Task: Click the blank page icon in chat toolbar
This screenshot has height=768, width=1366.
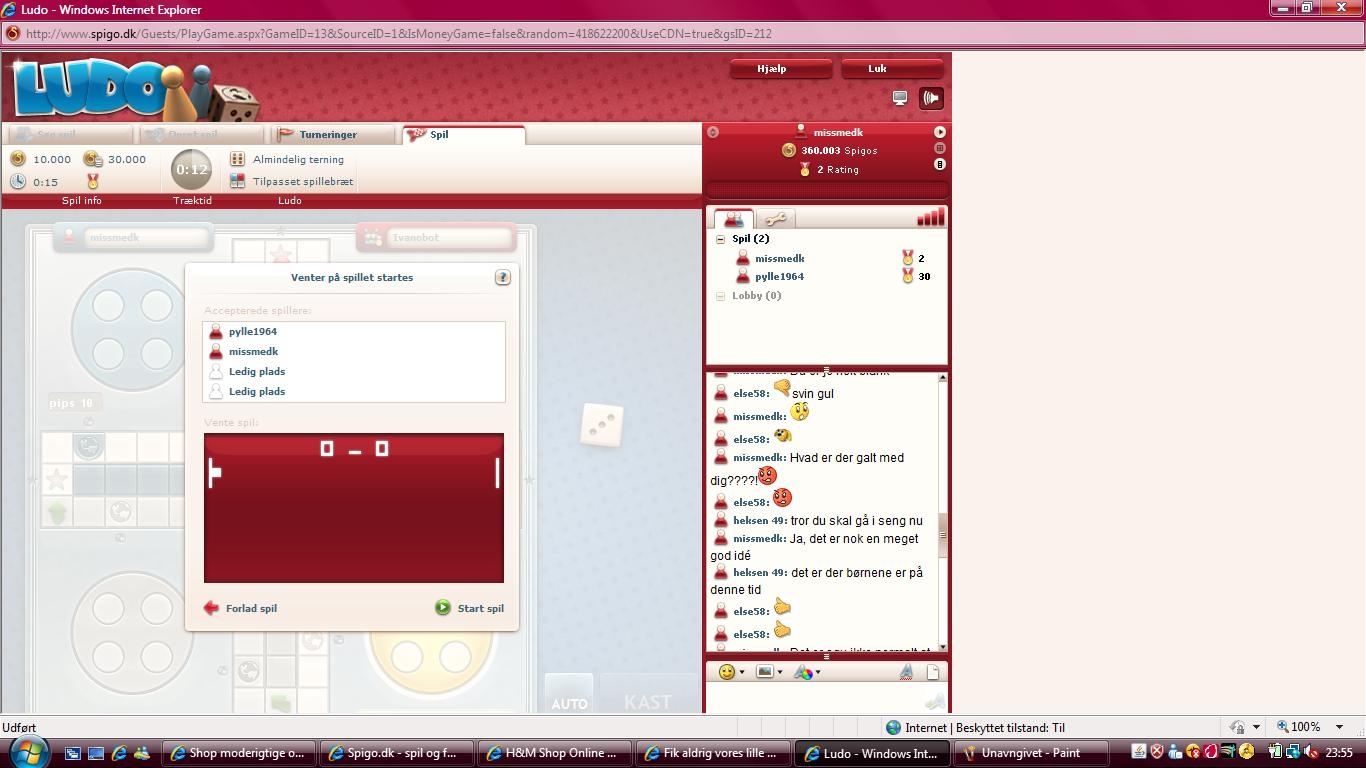Action: click(x=933, y=672)
